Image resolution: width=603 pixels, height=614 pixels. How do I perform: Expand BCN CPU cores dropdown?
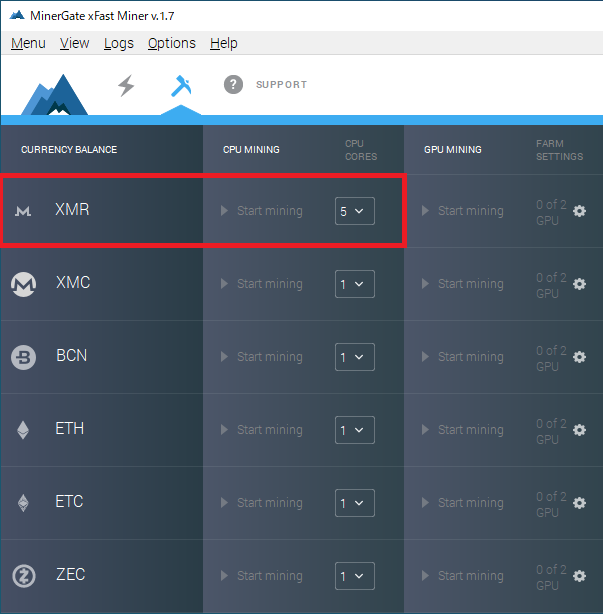[354, 357]
